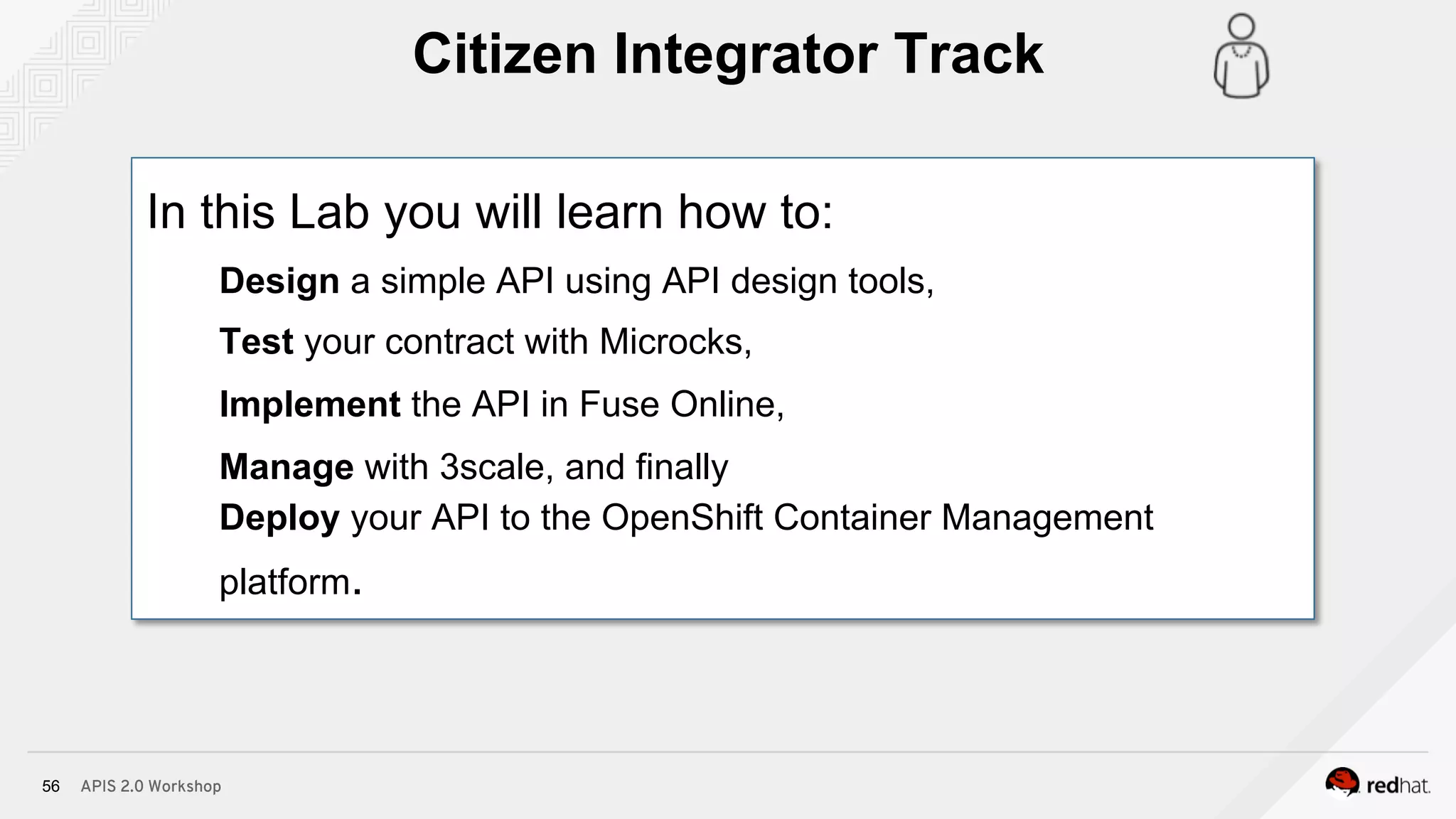Click the APIS 2.0 Workshop footer text
1456x819 pixels.
[151, 786]
